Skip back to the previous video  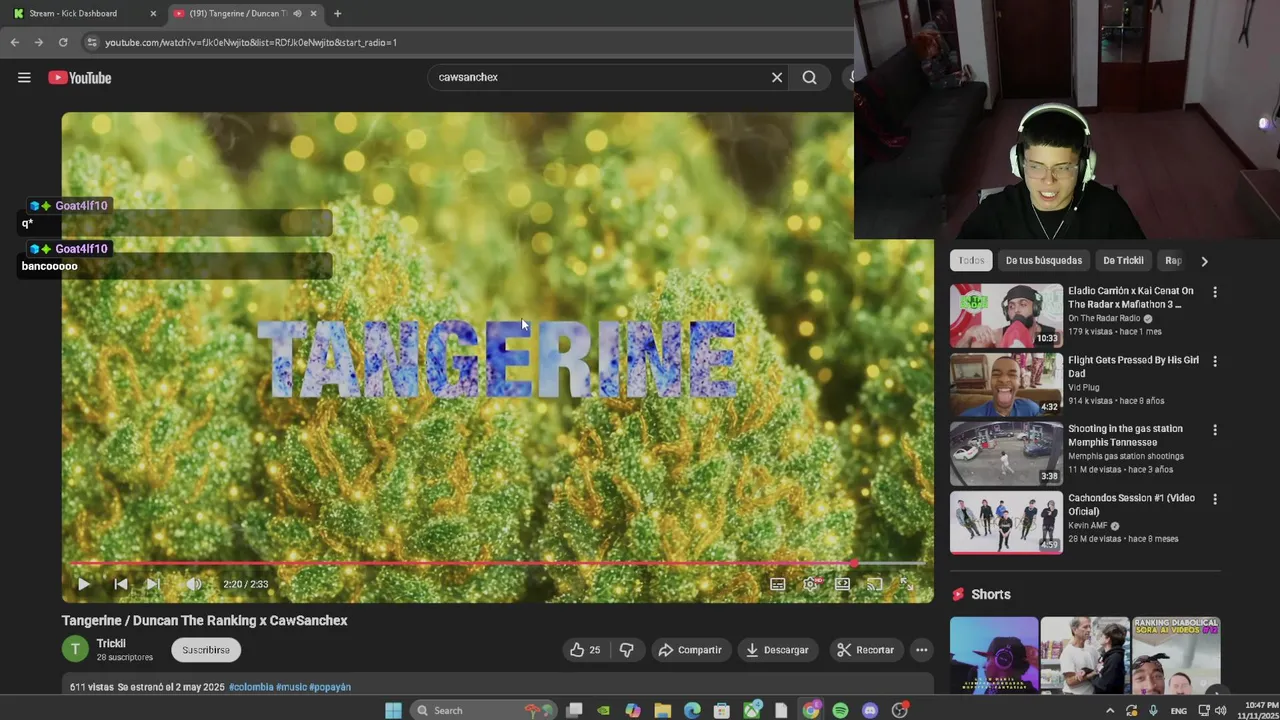coord(120,584)
